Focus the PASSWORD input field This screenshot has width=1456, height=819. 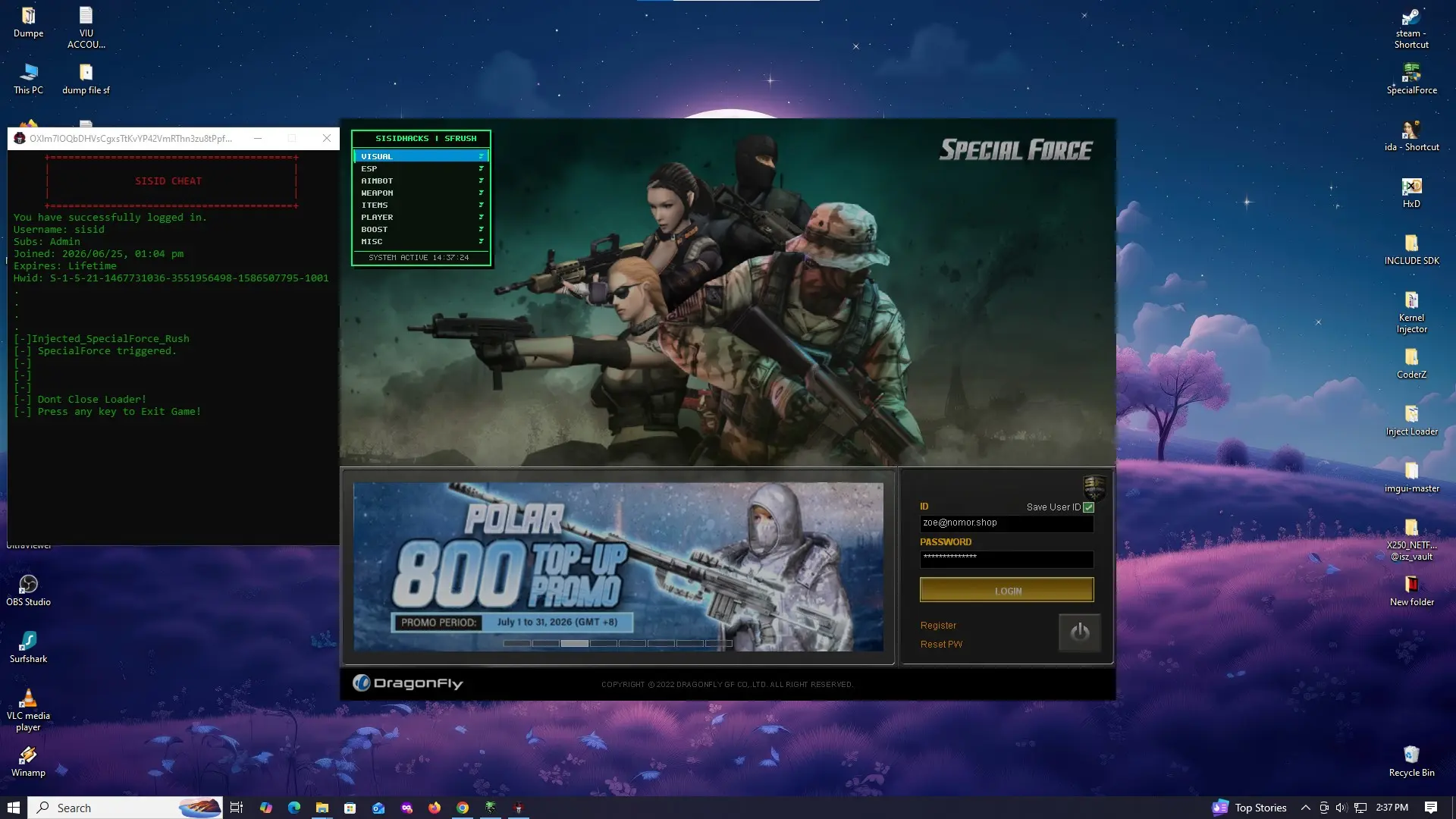point(1007,559)
